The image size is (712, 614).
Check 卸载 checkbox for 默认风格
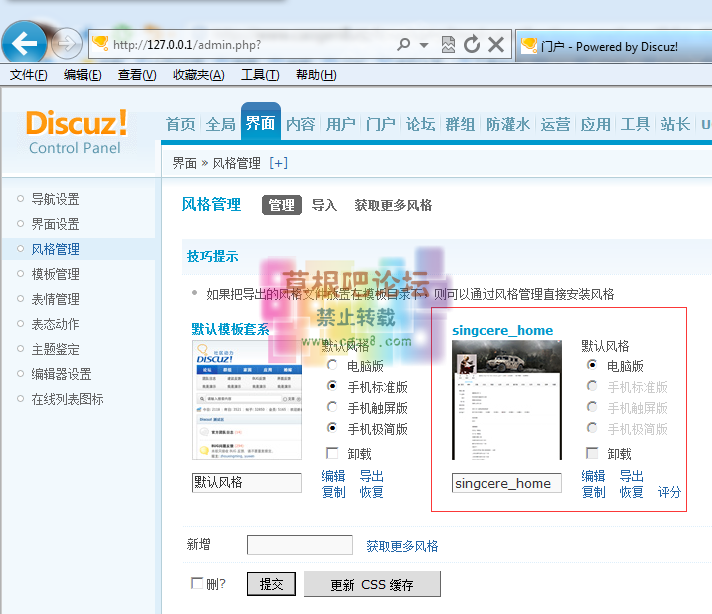point(332,453)
